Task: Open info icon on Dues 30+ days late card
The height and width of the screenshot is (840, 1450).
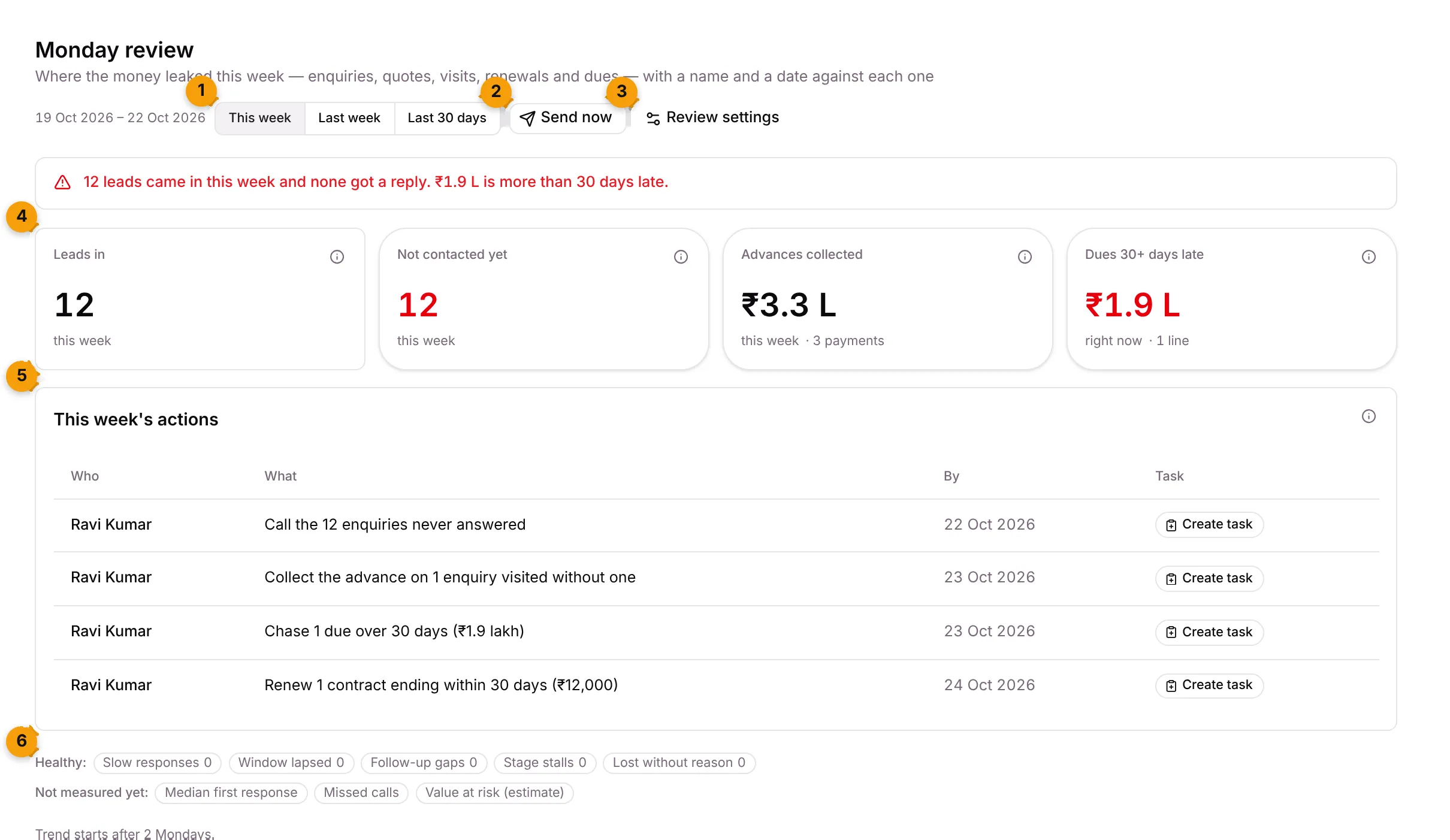Action: pos(1369,256)
